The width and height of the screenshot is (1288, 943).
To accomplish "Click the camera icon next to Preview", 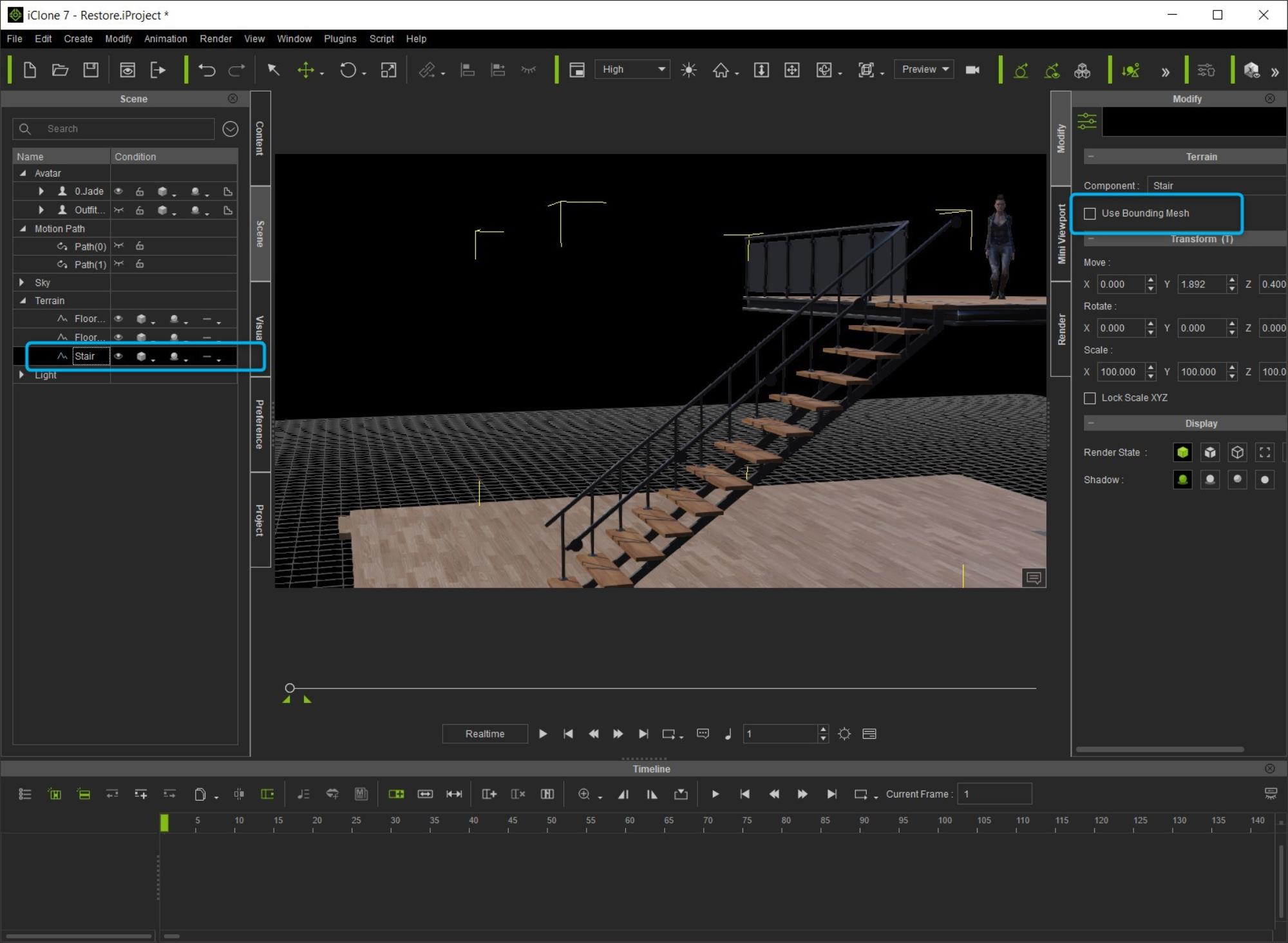I will [x=972, y=70].
